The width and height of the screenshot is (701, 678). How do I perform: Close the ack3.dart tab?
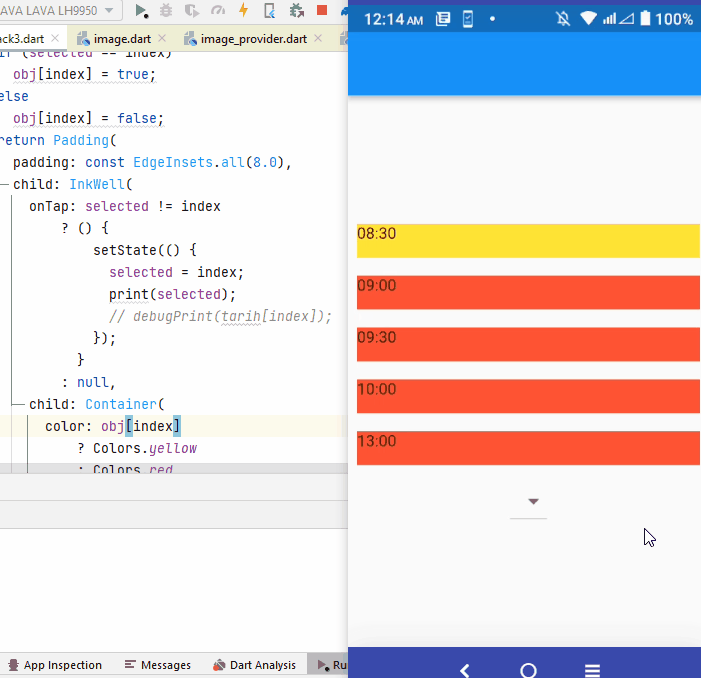[55, 38]
